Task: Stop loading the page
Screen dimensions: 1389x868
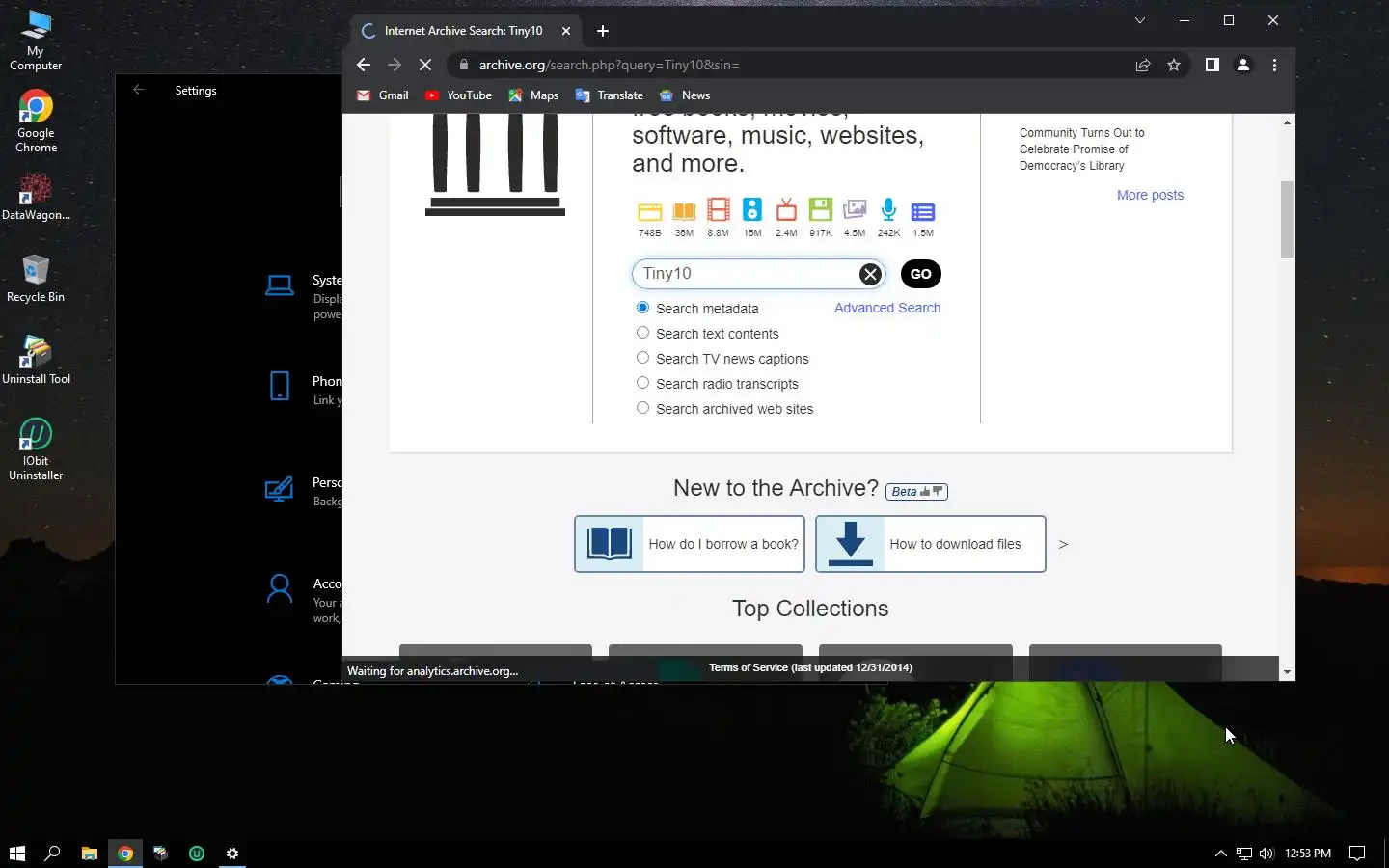Action: coord(425,65)
